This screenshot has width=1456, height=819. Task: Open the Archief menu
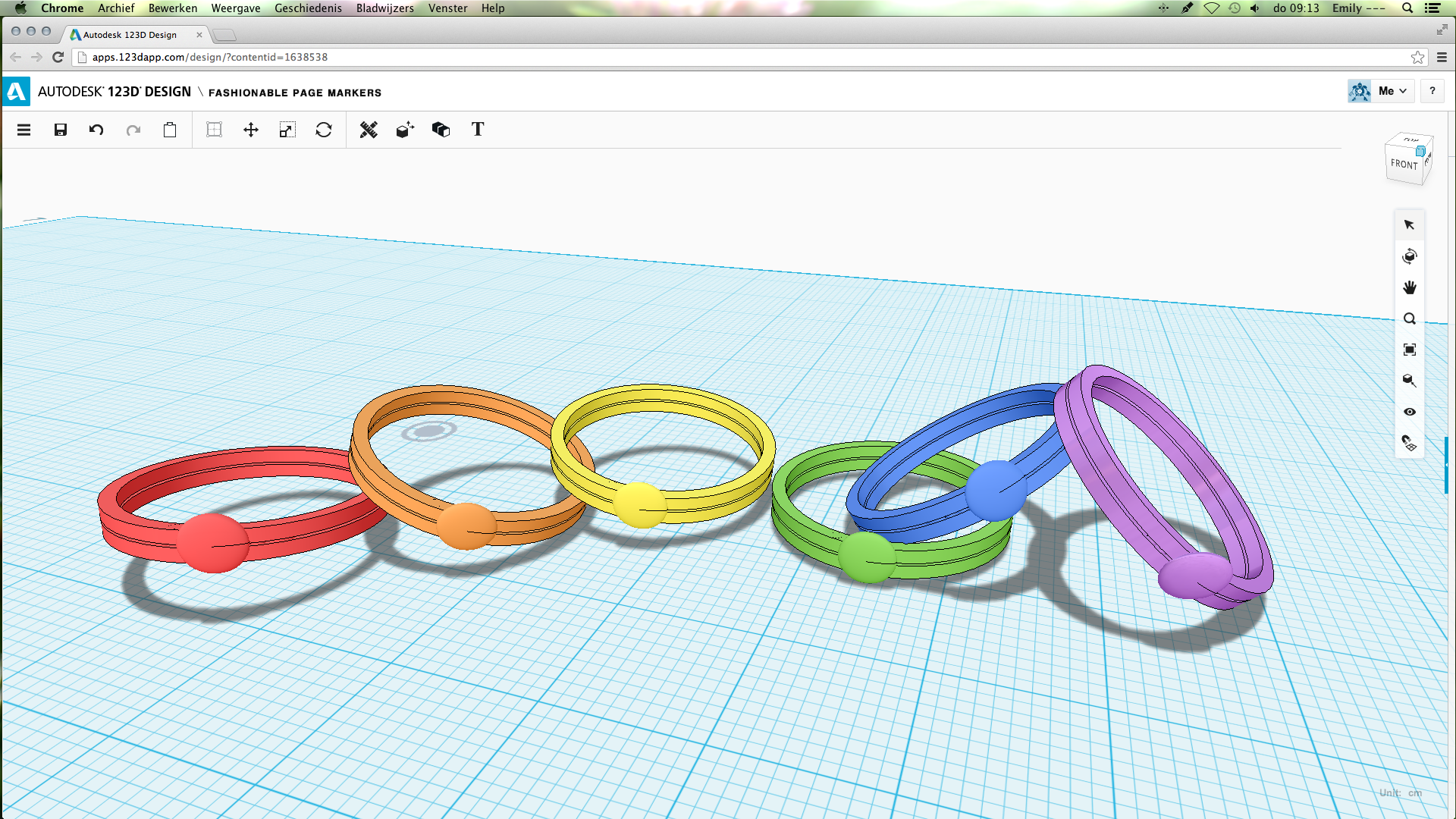pos(116,8)
